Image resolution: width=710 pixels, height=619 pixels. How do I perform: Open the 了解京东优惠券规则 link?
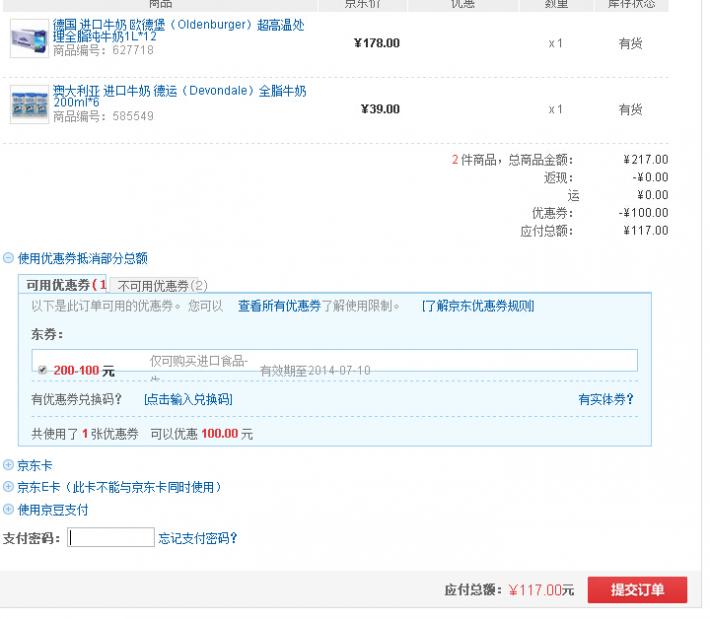pyautogui.click(x=477, y=306)
